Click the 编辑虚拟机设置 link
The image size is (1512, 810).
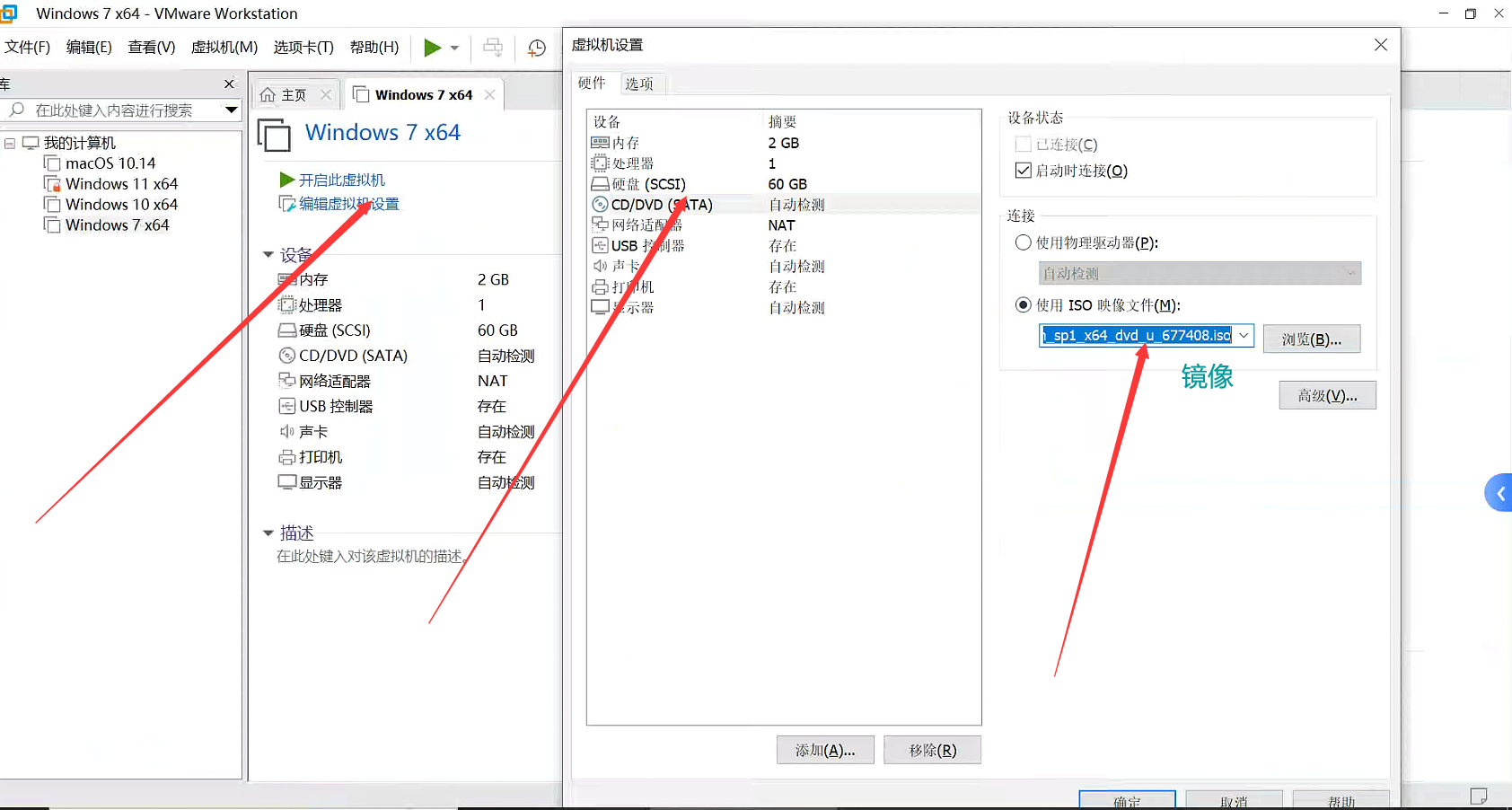coord(348,205)
